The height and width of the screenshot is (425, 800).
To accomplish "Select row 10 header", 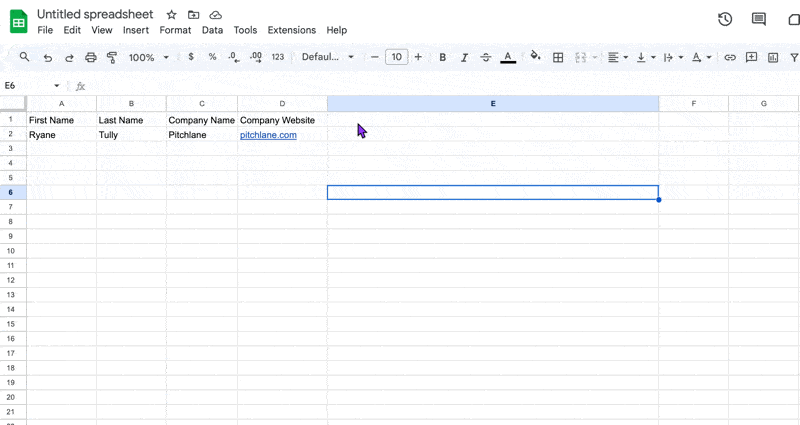I will [x=11, y=251].
